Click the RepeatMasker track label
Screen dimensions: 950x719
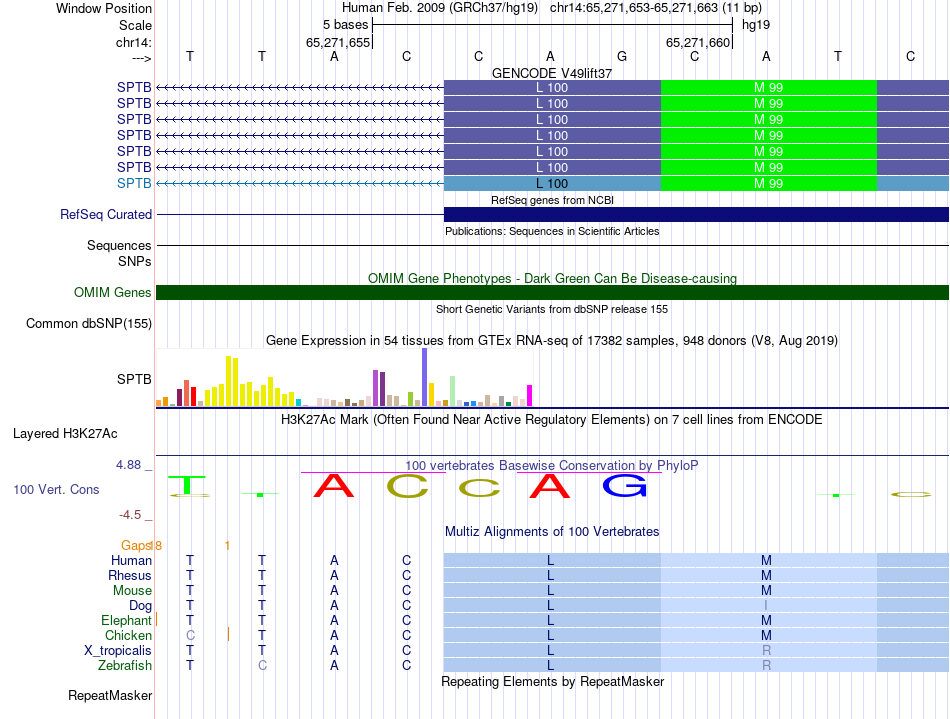tap(110, 695)
